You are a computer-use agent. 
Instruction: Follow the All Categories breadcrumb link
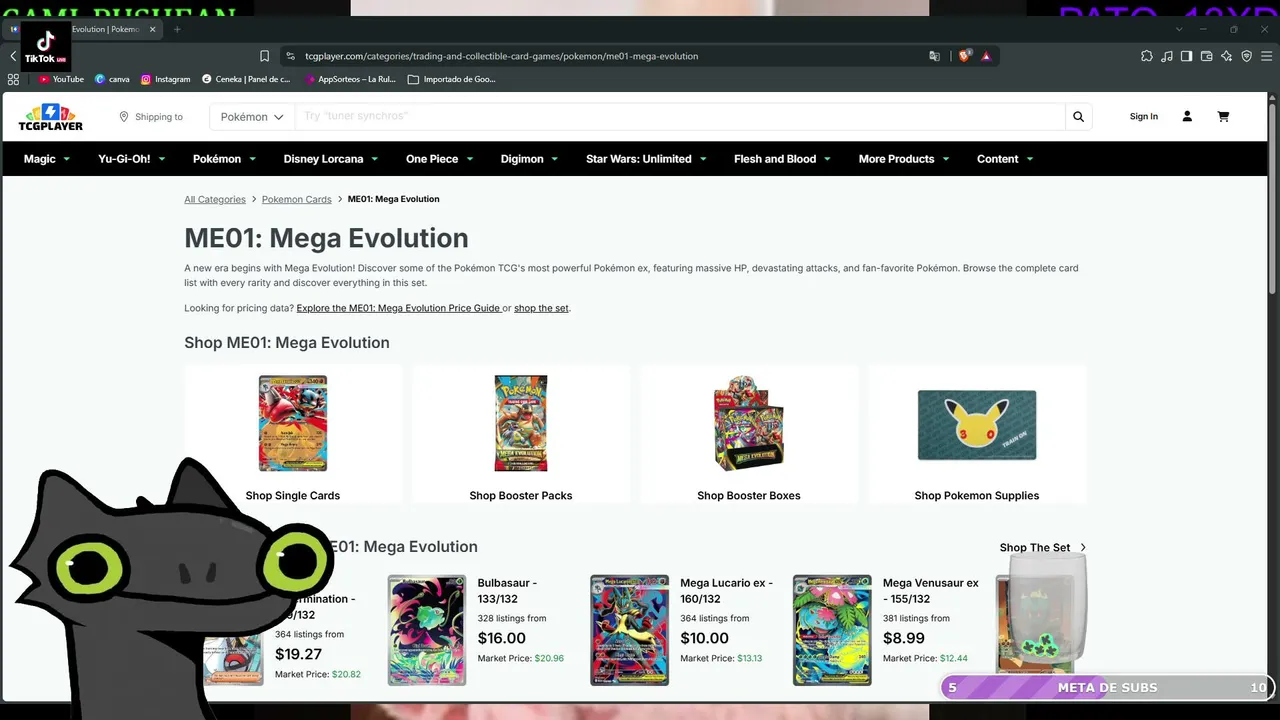click(215, 200)
